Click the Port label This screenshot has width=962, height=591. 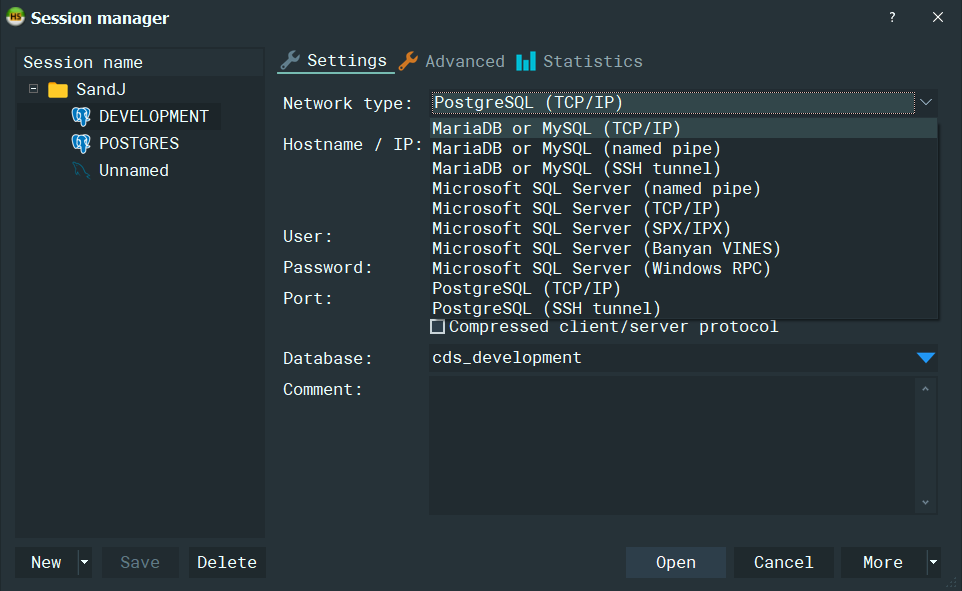point(307,298)
